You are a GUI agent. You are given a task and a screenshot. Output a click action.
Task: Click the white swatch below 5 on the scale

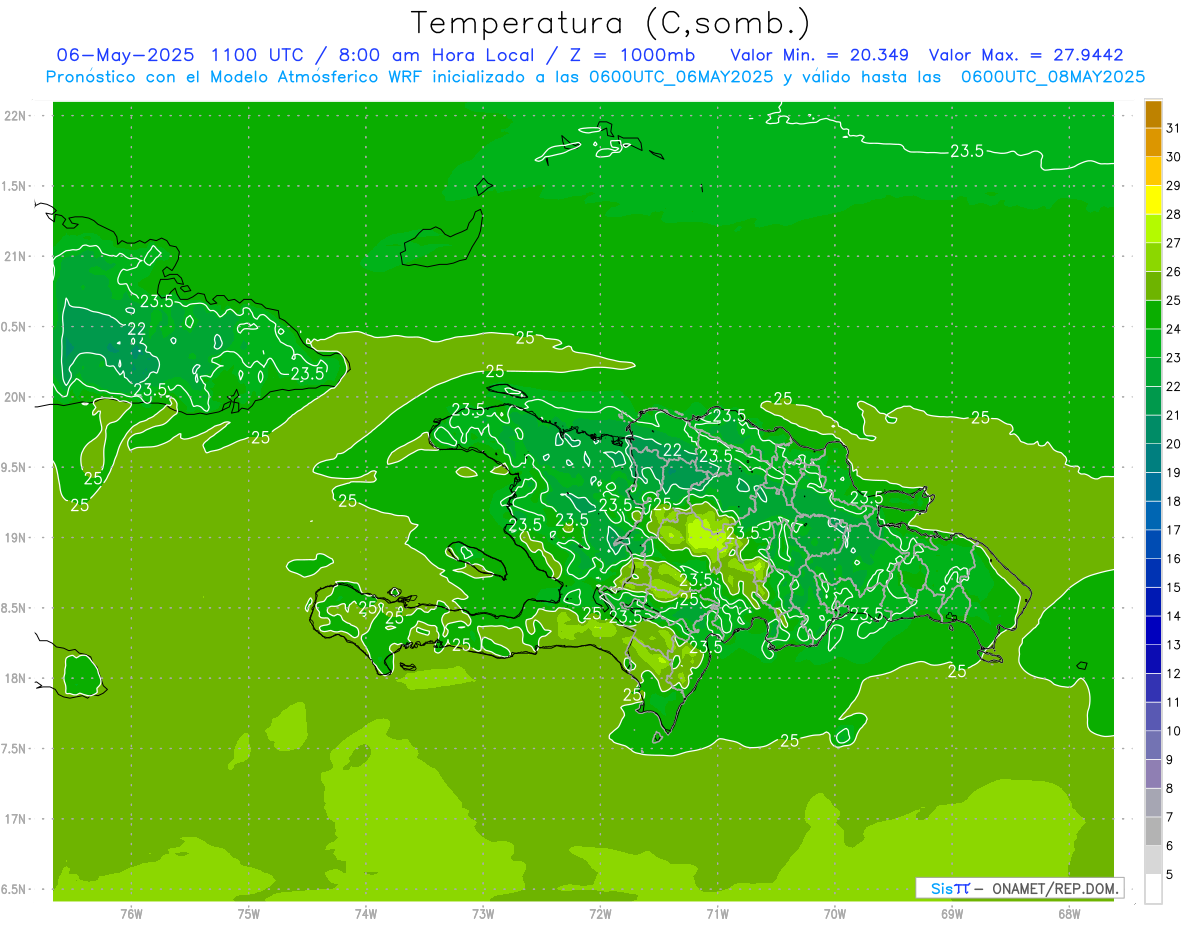1153,889
